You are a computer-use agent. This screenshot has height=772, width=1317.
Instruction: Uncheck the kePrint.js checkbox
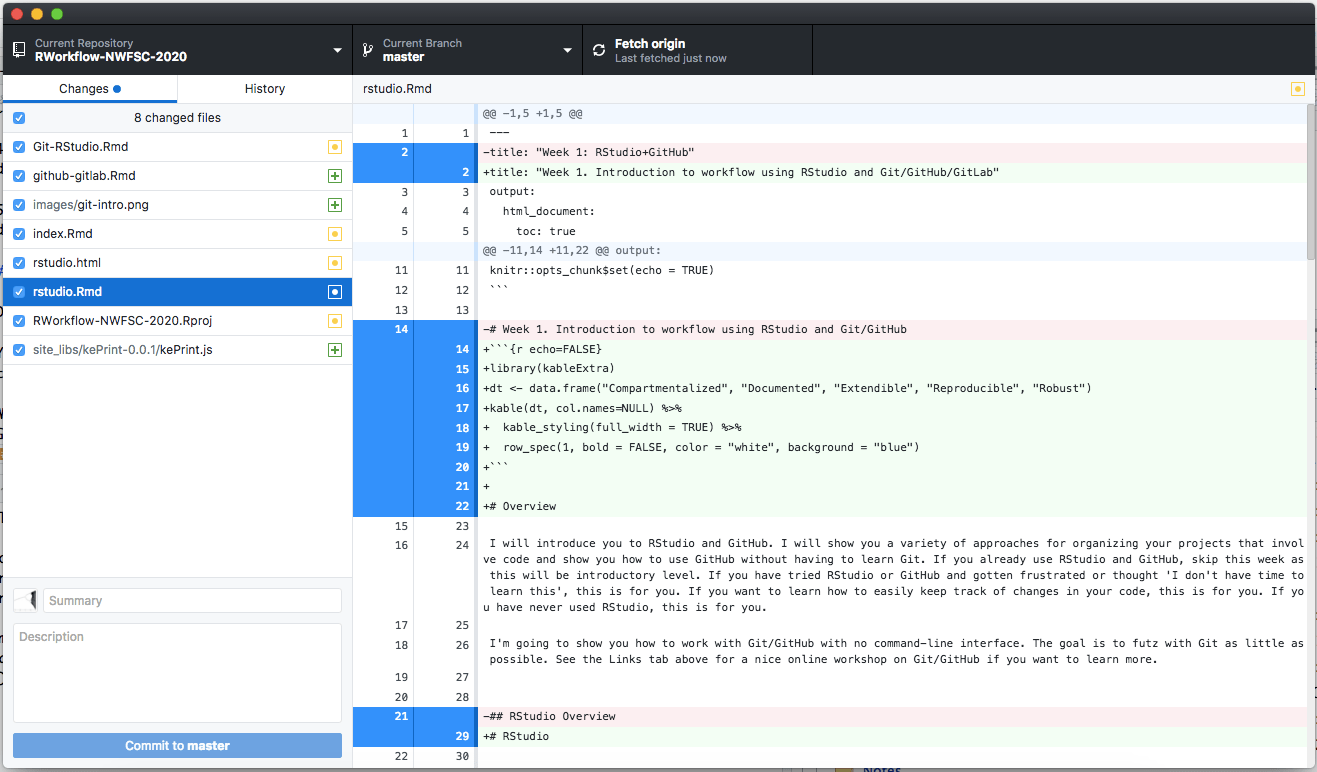click(x=19, y=350)
